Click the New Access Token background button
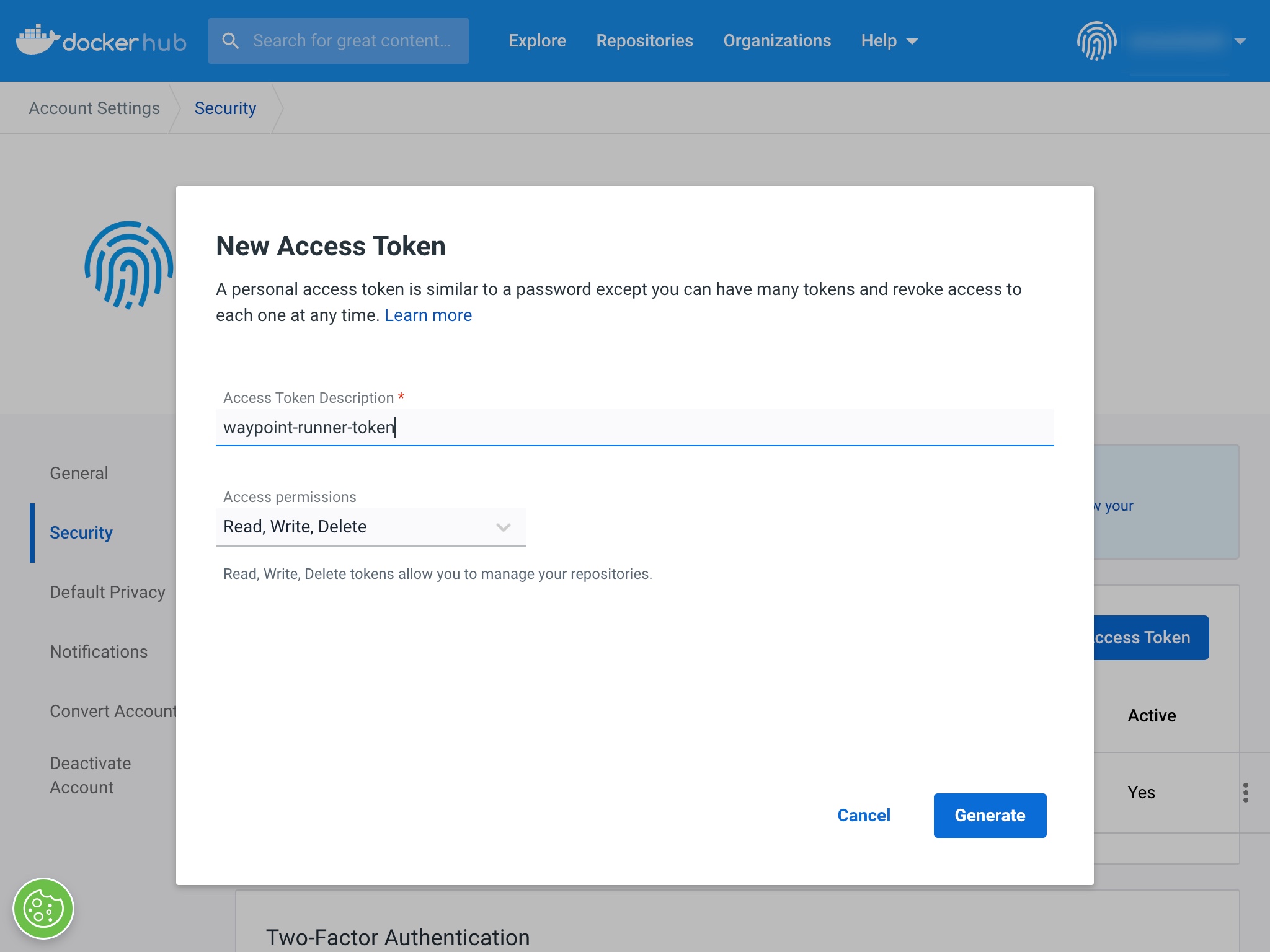Viewport: 1270px width, 952px height. point(1151,638)
